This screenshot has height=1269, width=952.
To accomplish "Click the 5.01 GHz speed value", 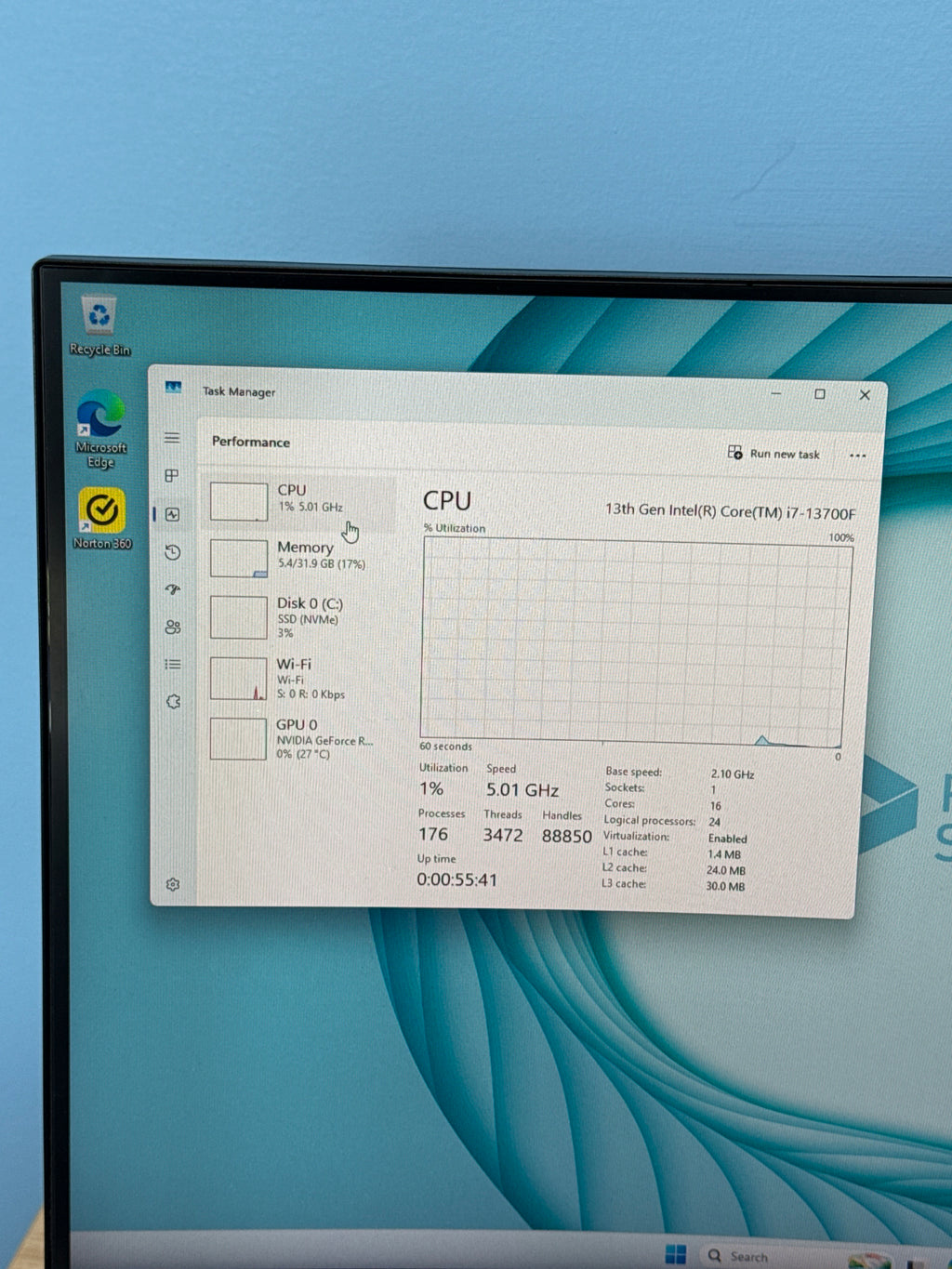I will (x=522, y=790).
